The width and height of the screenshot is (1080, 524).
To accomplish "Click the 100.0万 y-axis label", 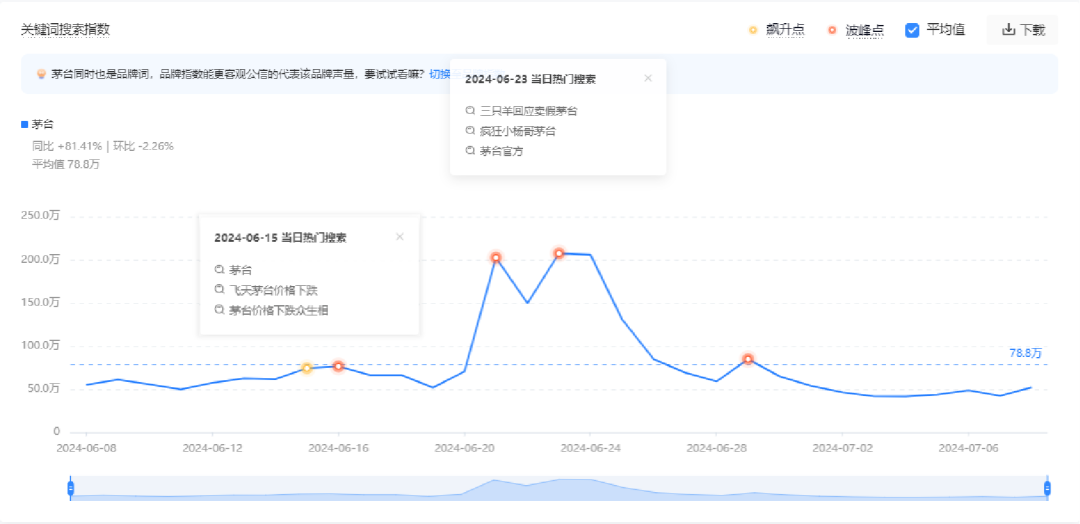I will pyautogui.click(x=41, y=345).
